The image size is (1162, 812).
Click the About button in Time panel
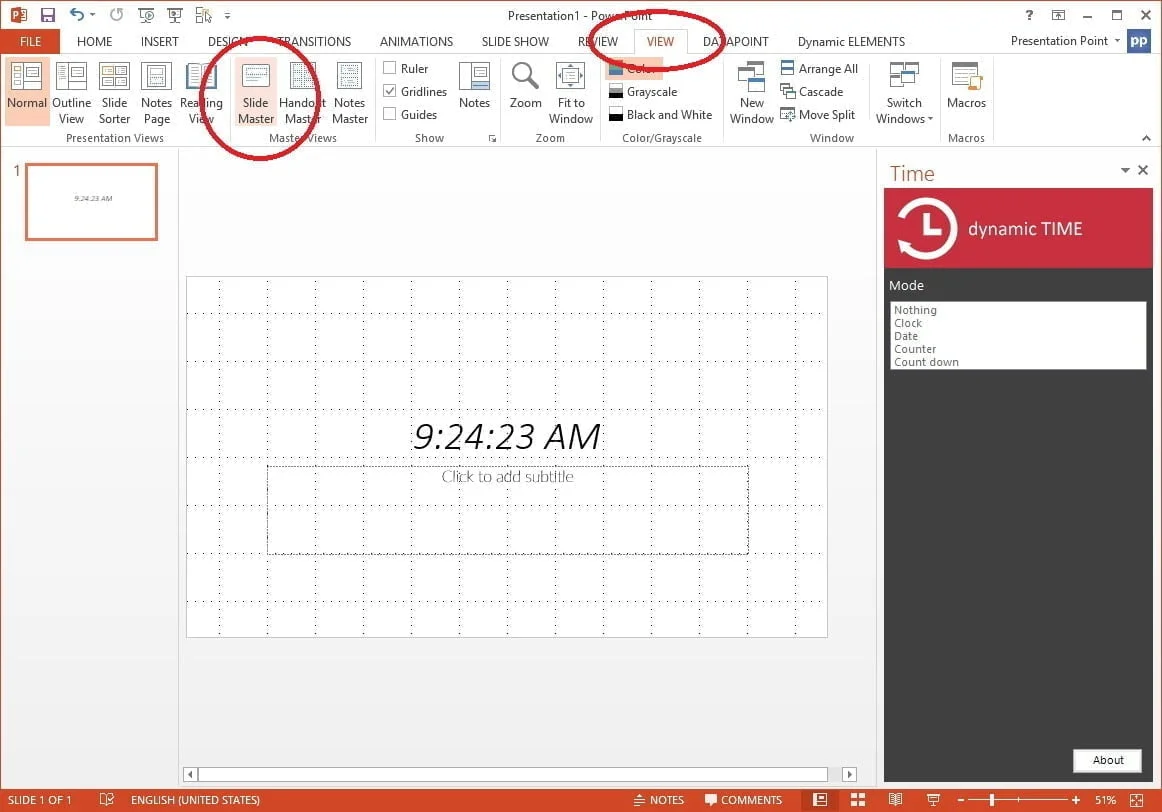point(1107,760)
